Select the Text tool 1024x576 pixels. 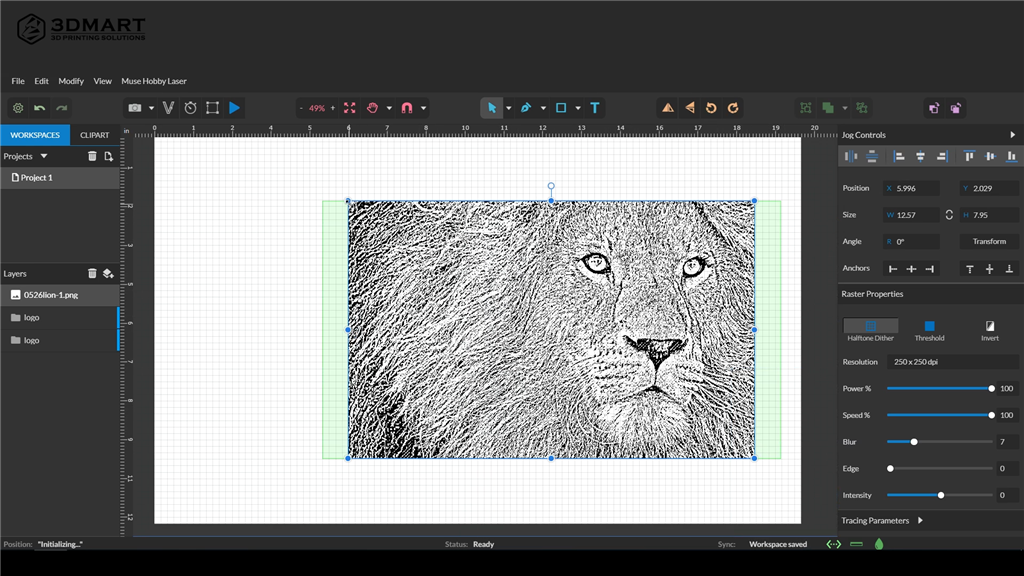[x=595, y=108]
